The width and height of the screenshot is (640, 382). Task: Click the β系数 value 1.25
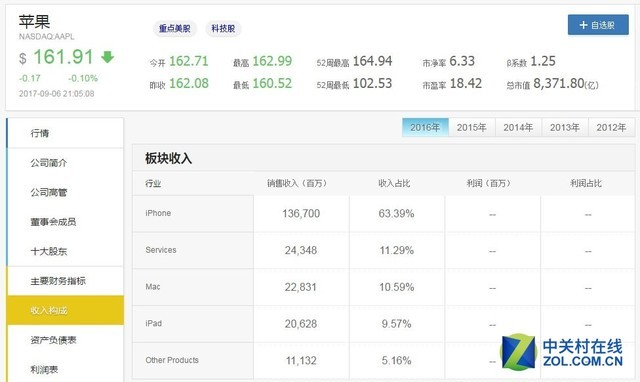tap(543, 61)
